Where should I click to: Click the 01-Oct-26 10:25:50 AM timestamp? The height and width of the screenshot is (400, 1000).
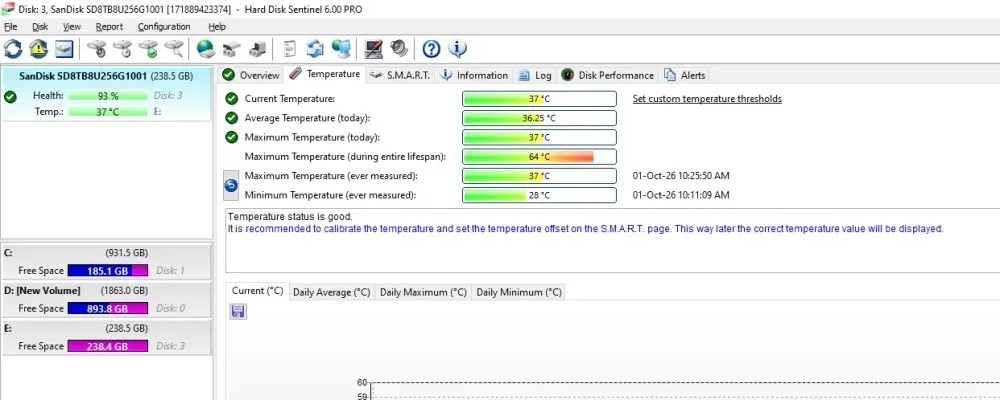(680, 175)
